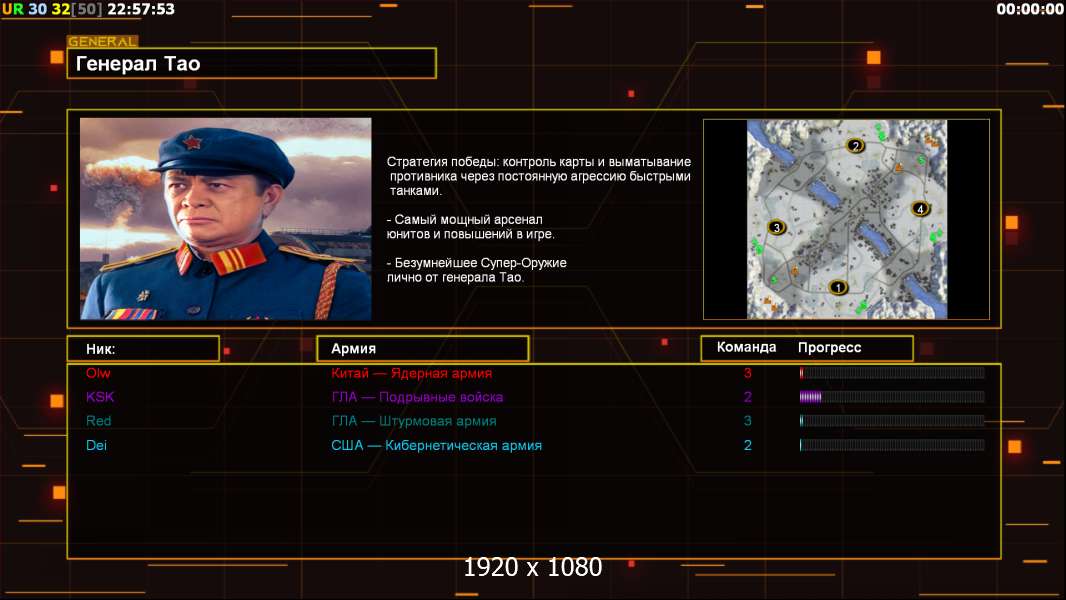Click start position marker 2 on minimap
Screen dimensions: 1066x600
pos(855,145)
